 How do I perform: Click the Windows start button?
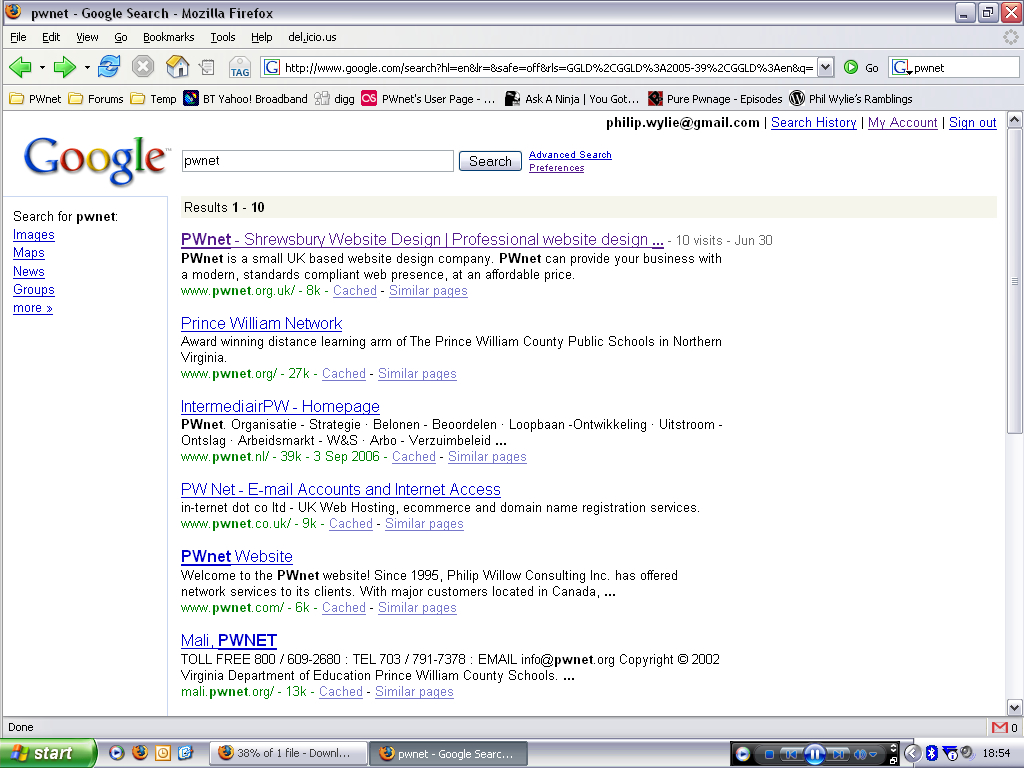[48, 753]
